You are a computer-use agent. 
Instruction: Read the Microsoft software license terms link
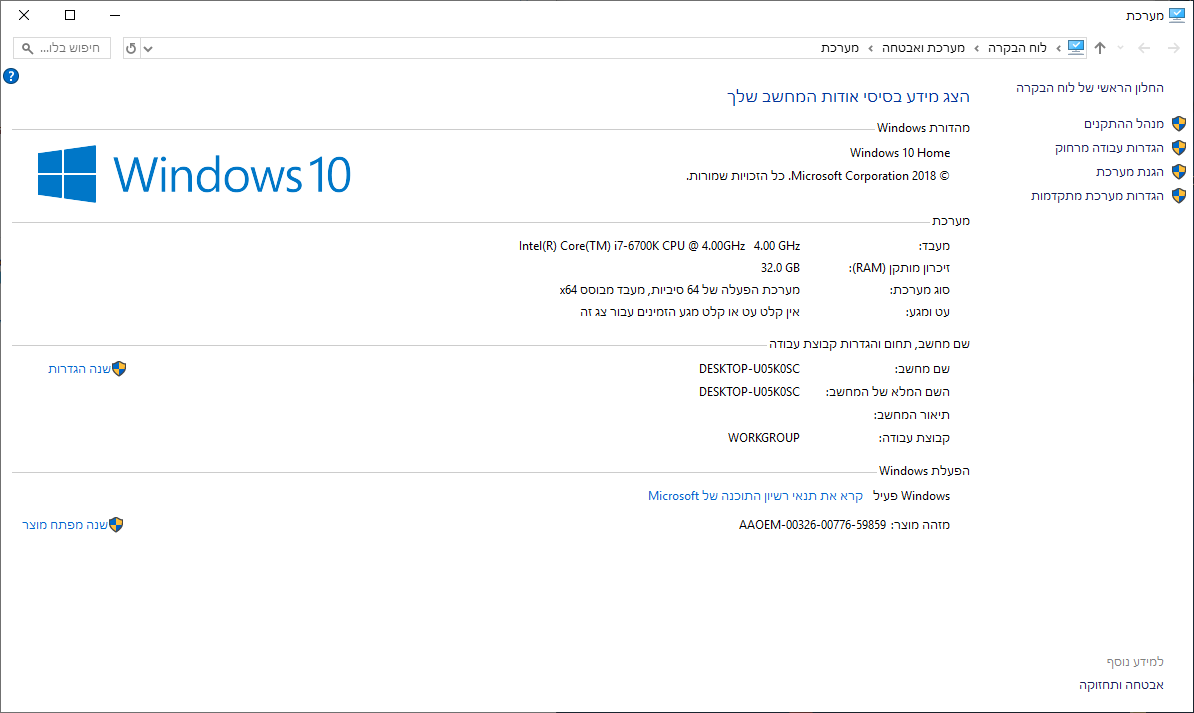tap(755, 496)
